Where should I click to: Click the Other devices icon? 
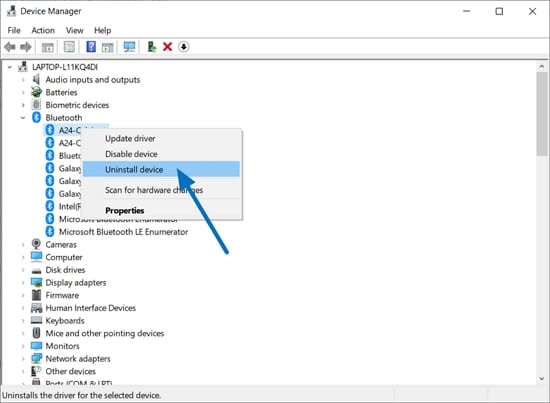point(36,371)
